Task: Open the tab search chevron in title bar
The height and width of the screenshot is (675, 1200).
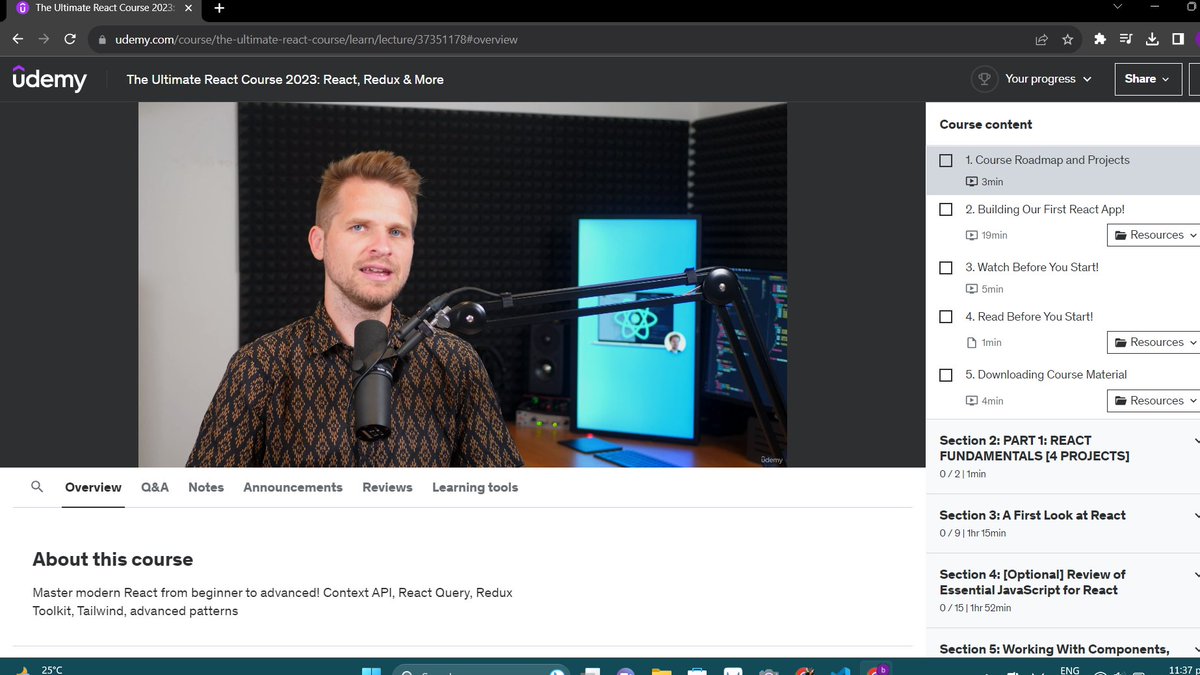Action: (x=1118, y=7)
